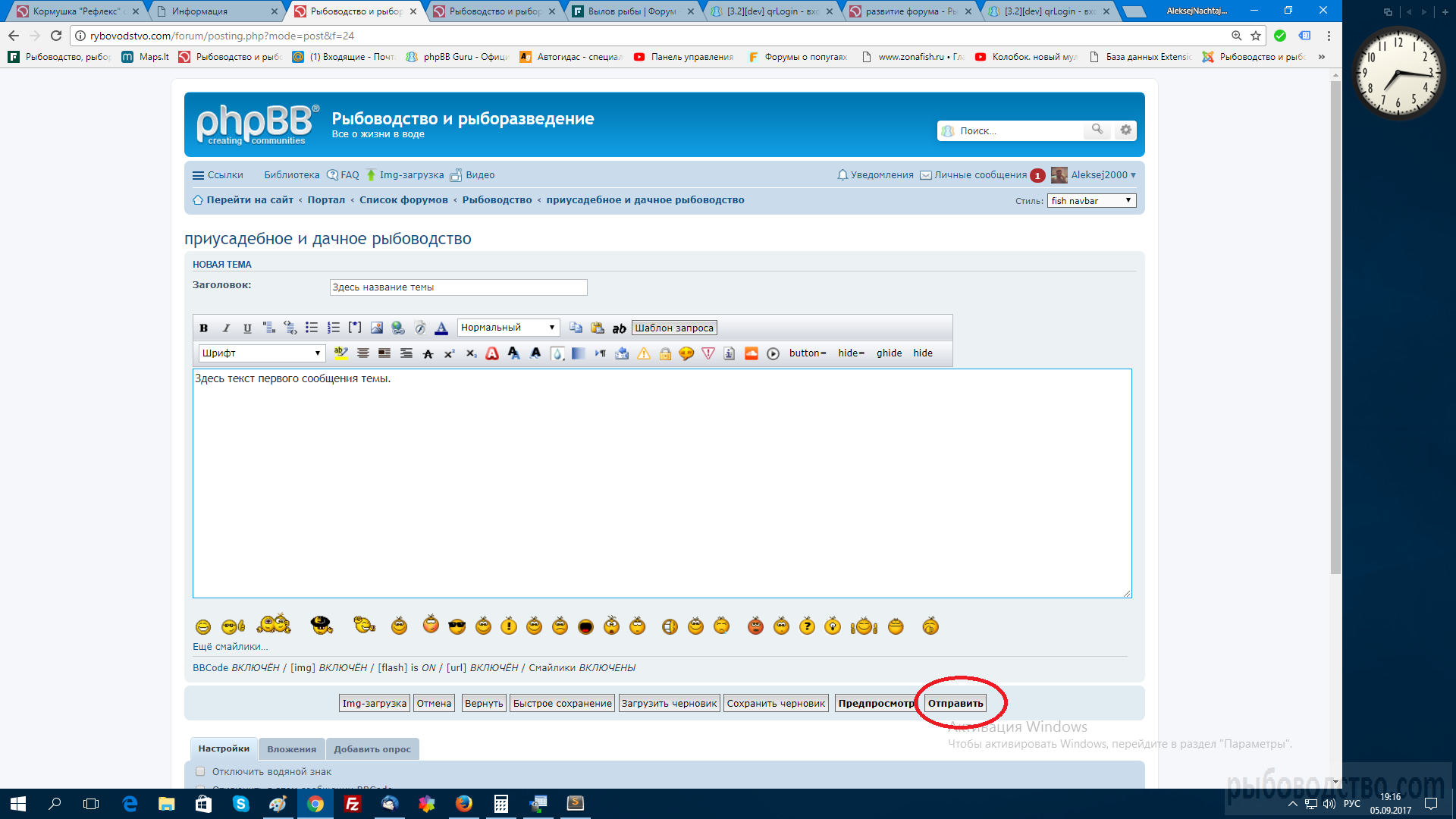Click the water drop blur icon
1456x819 pixels.
(557, 353)
